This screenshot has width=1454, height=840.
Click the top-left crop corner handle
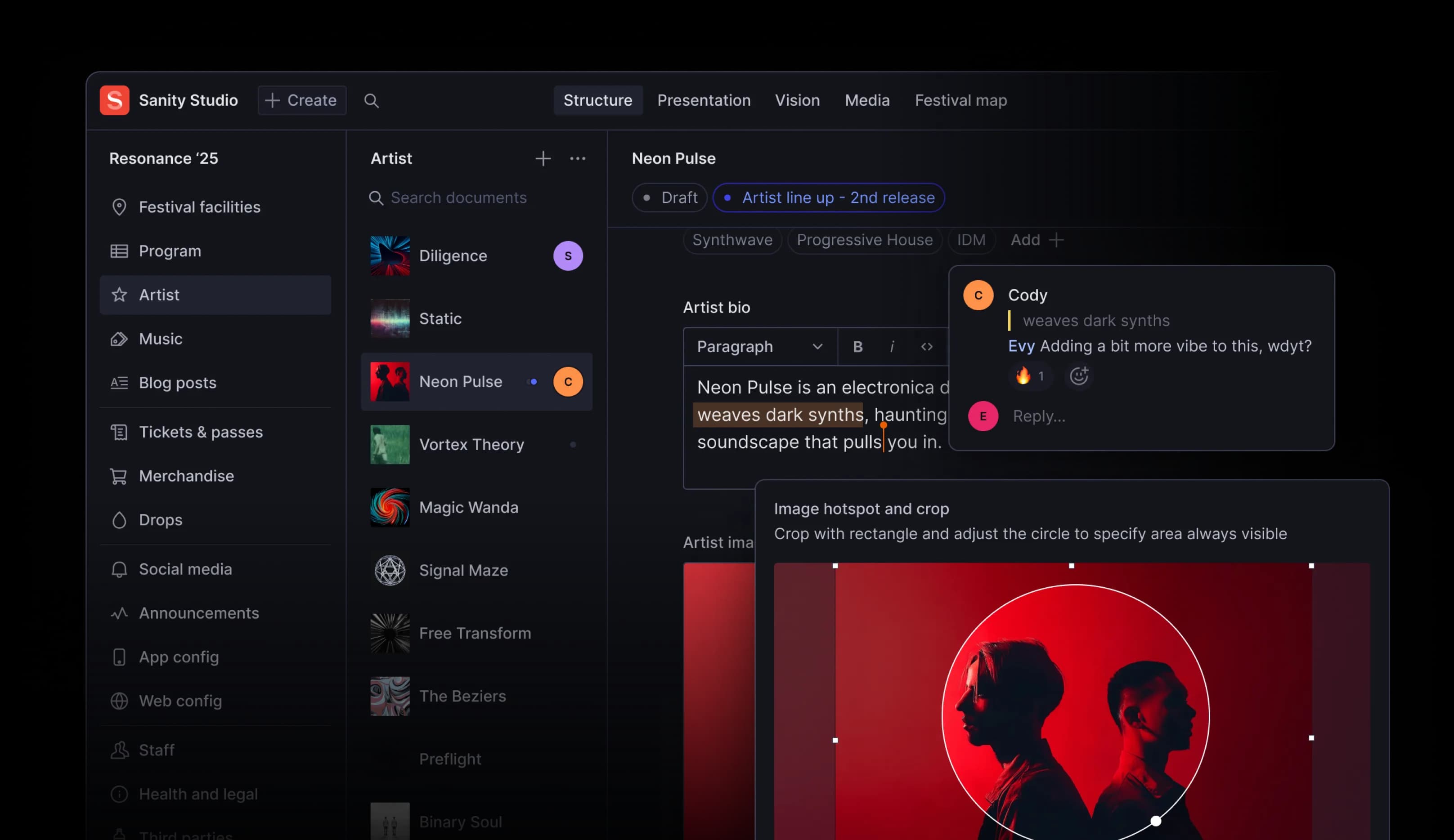tap(835, 566)
